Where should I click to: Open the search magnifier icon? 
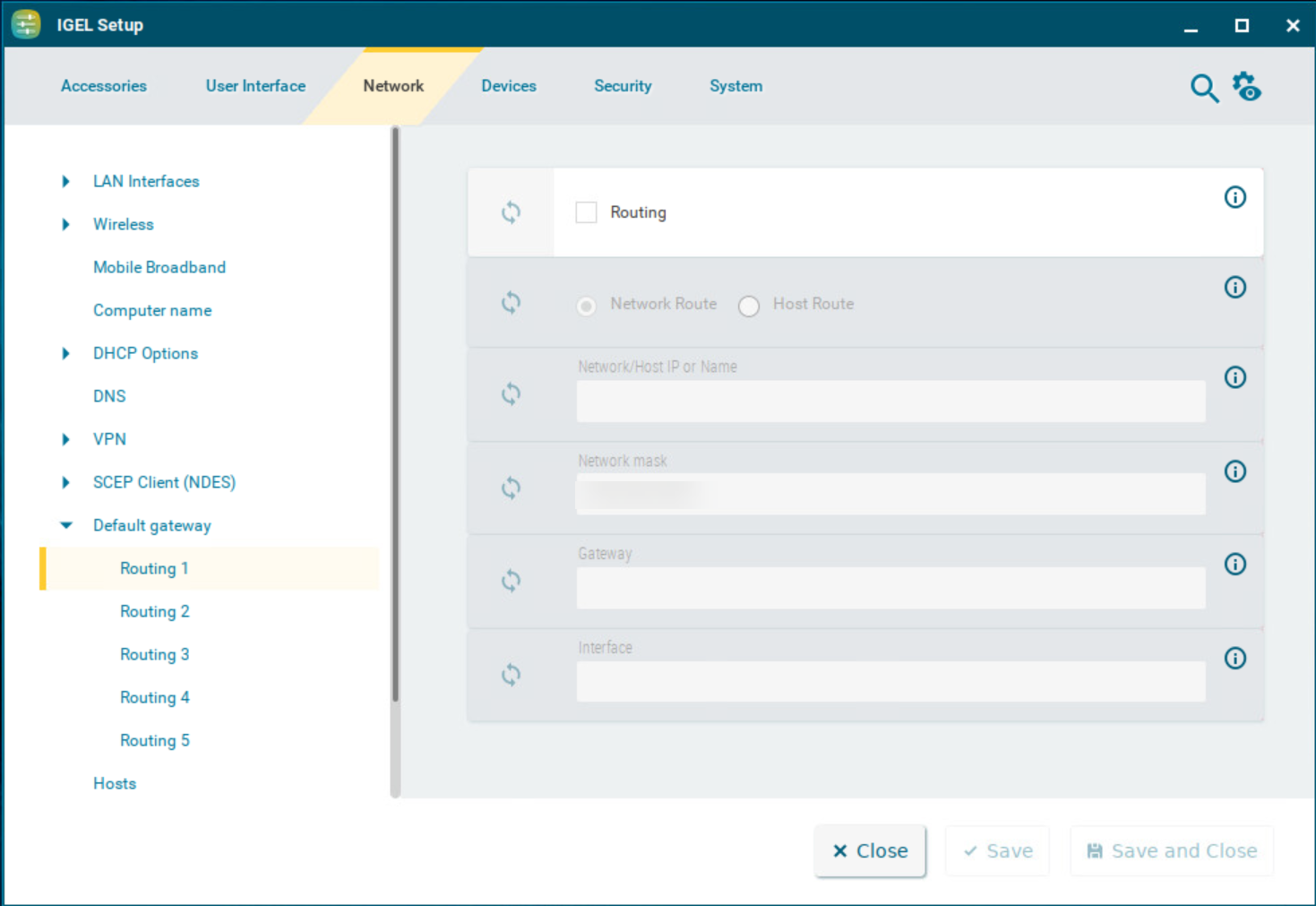[x=1204, y=88]
